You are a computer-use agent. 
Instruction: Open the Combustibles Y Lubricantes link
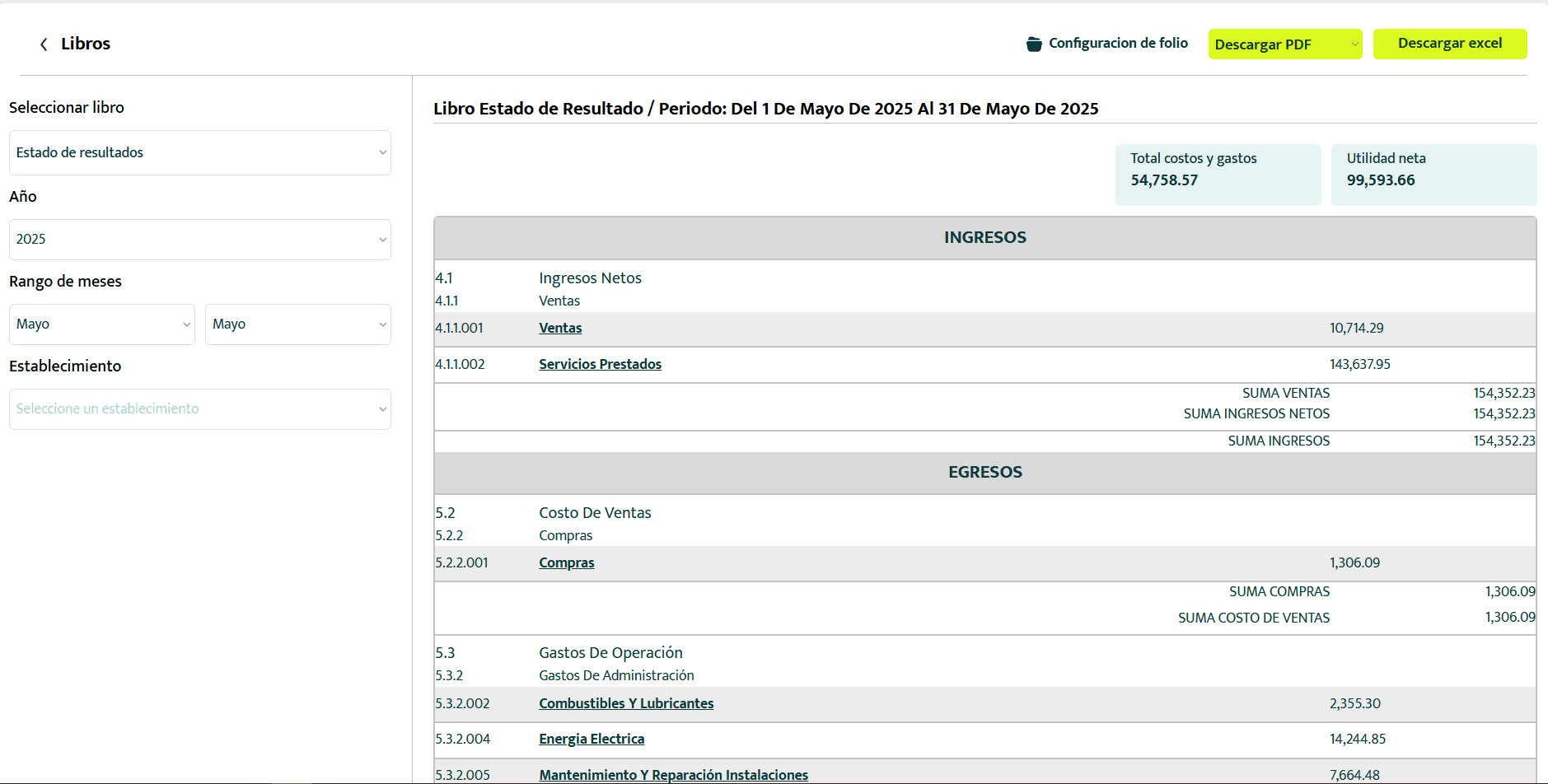(626, 703)
